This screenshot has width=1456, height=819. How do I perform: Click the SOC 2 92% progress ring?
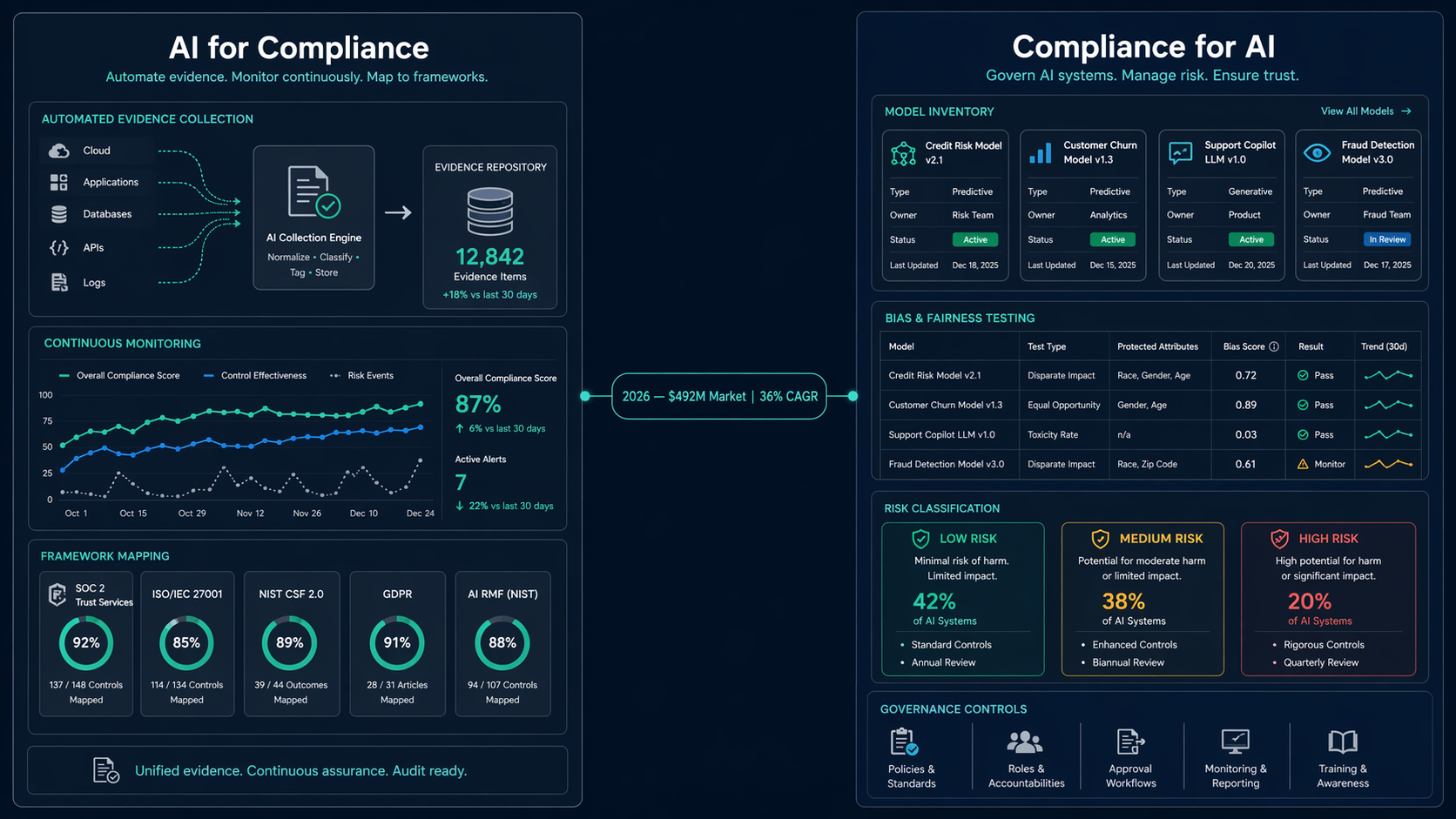click(x=86, y=643)
